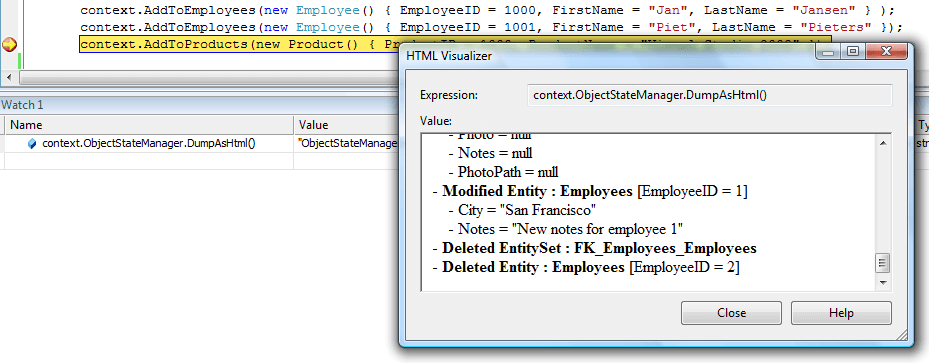Click the vertical scrollbar thumb in the Value pane

[882, 262]
